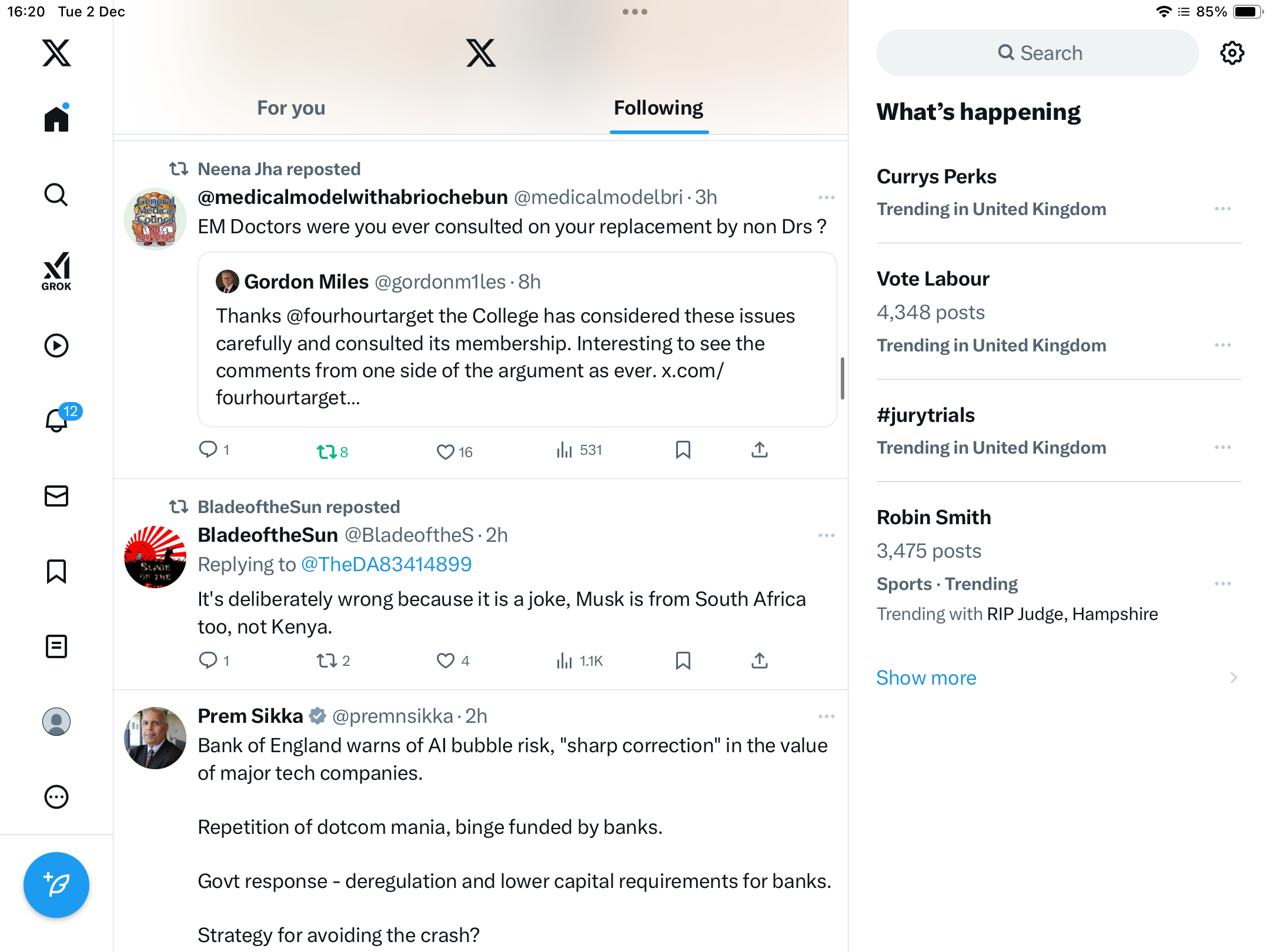Open more options for Vote Labour trend
The image size is (1270, 952).
pyautogui.click(x=1222, y=345)
